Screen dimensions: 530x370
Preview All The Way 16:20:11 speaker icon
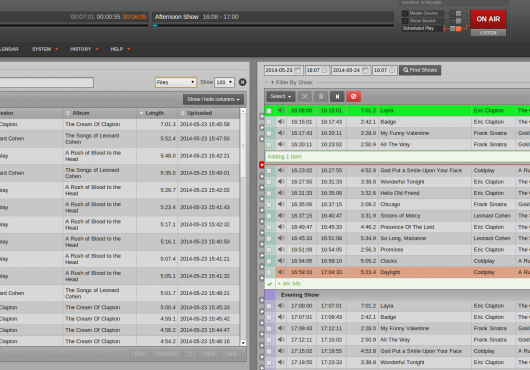click(x=281, y=144)
